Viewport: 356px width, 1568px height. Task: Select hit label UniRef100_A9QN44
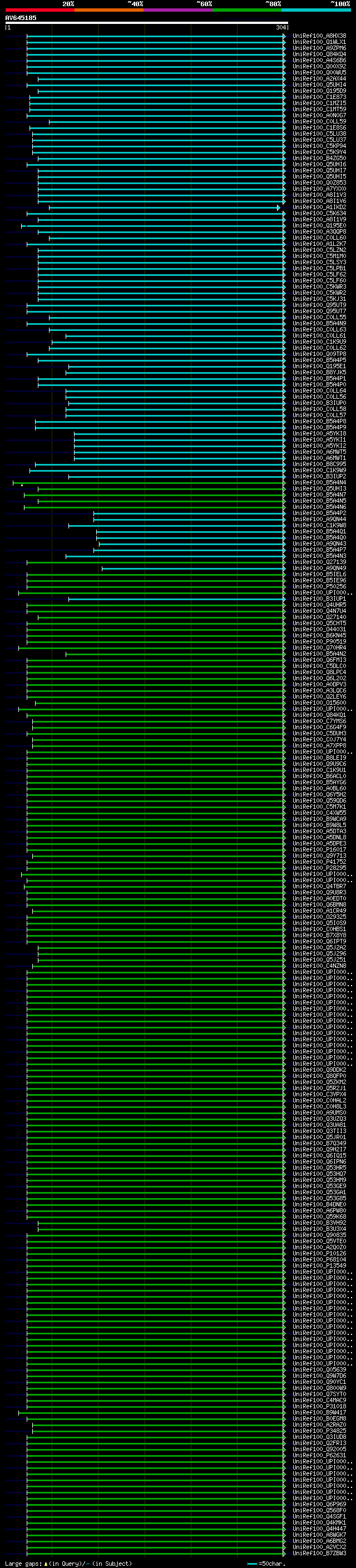point(319,519)
